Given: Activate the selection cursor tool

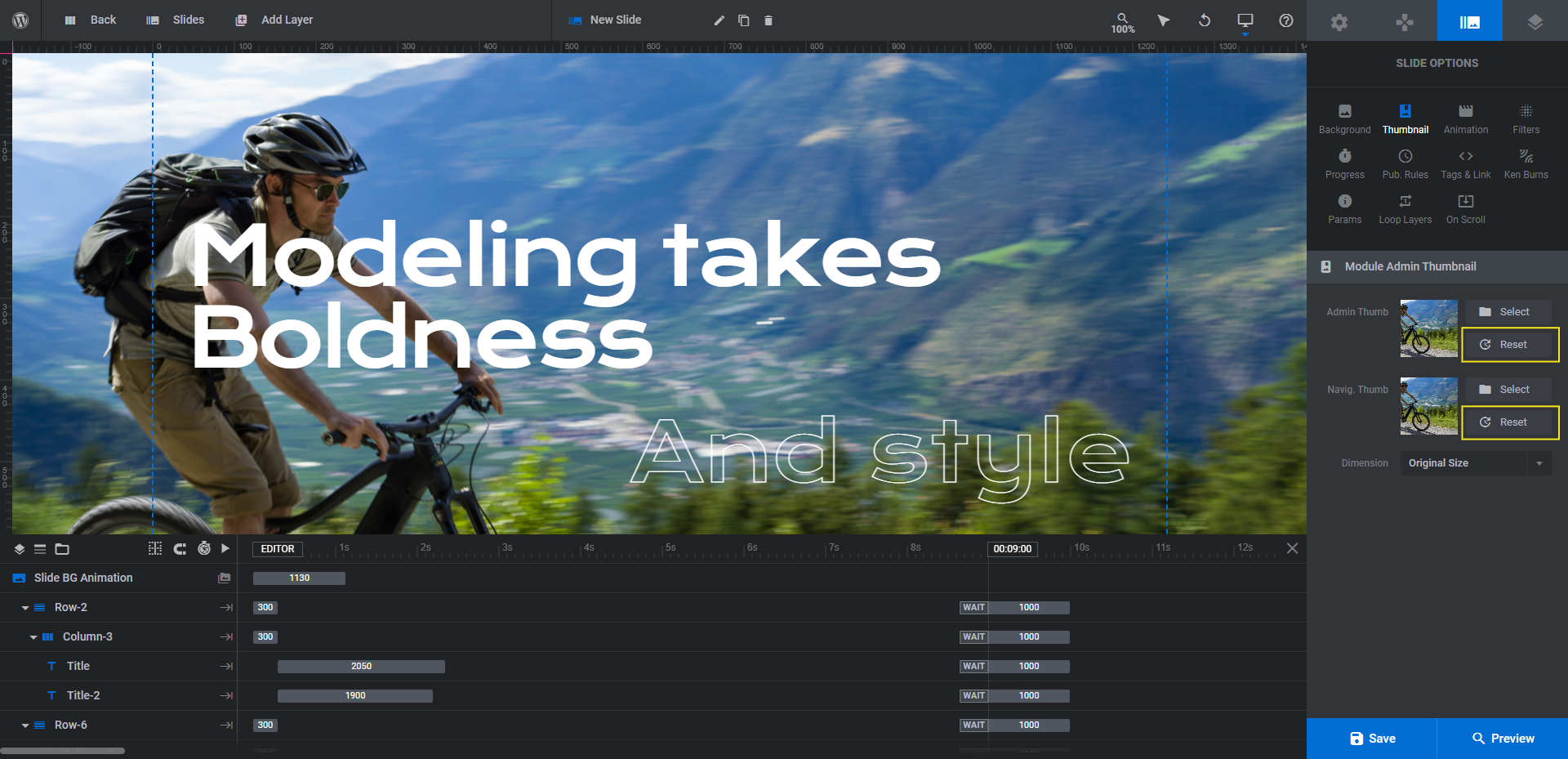Looking at the screenshot, I should coord(1164,20).
